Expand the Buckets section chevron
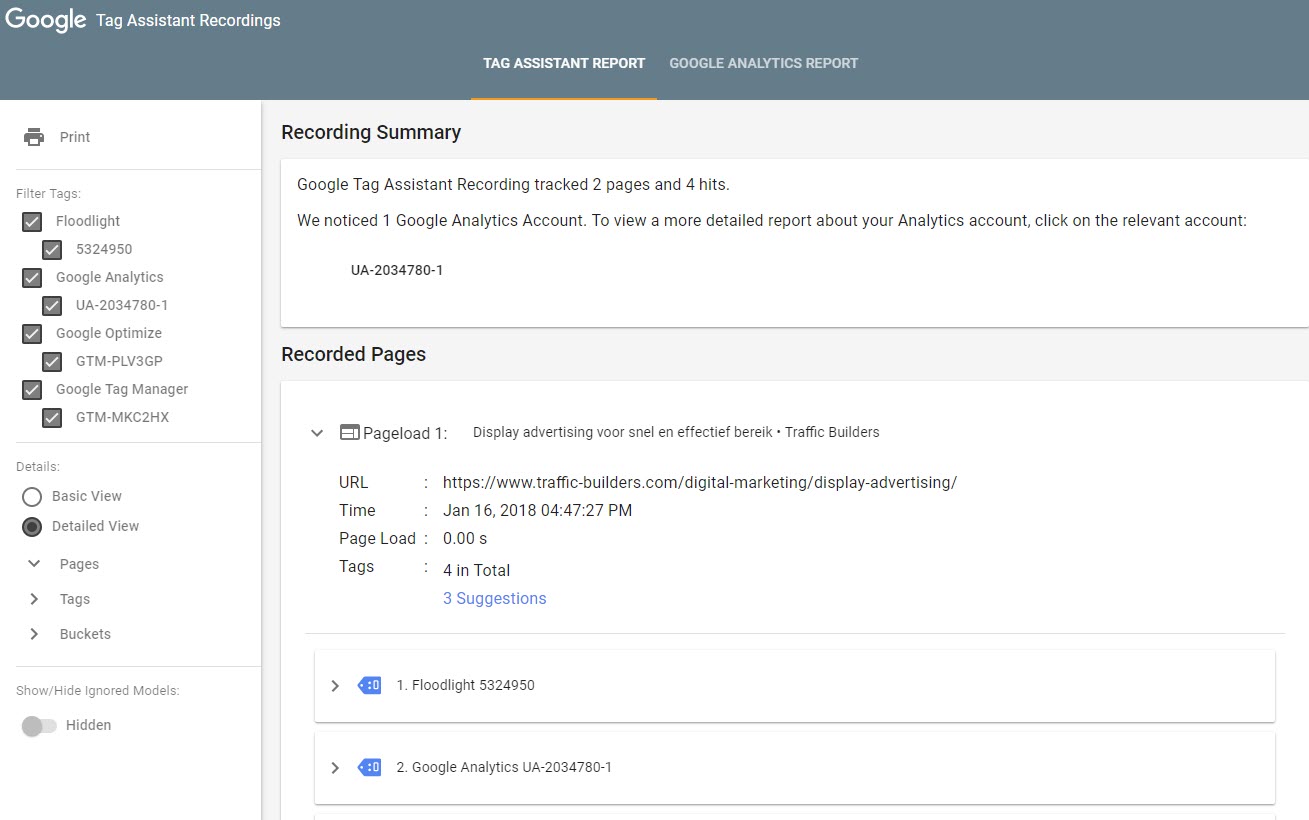 click(34, 634)
